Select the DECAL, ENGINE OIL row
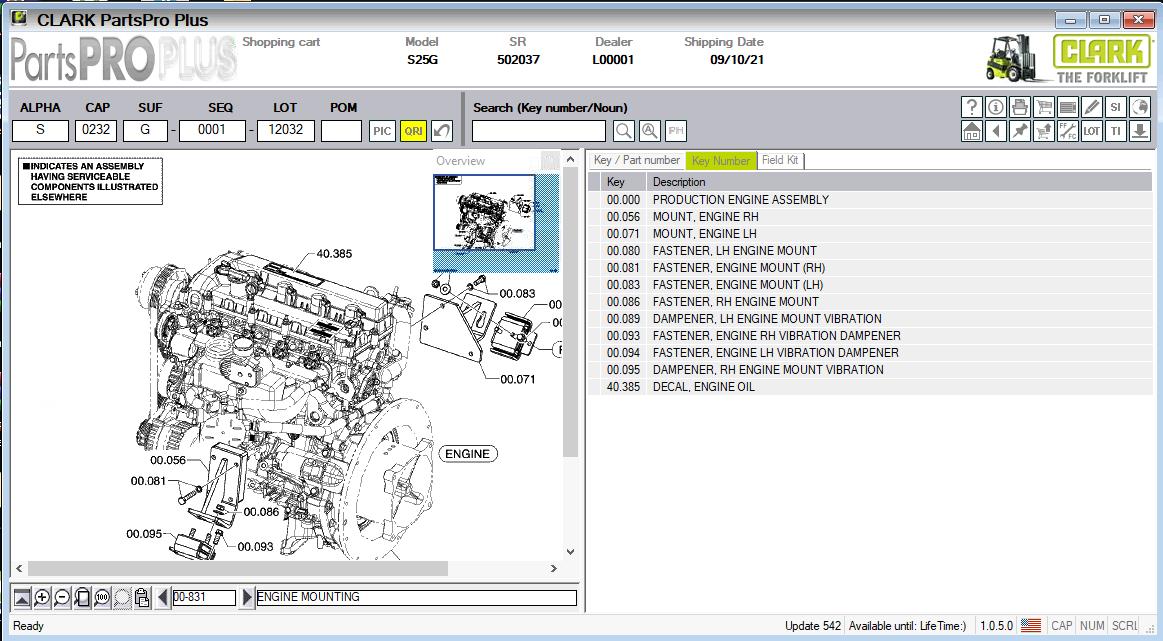 (703, 387)
